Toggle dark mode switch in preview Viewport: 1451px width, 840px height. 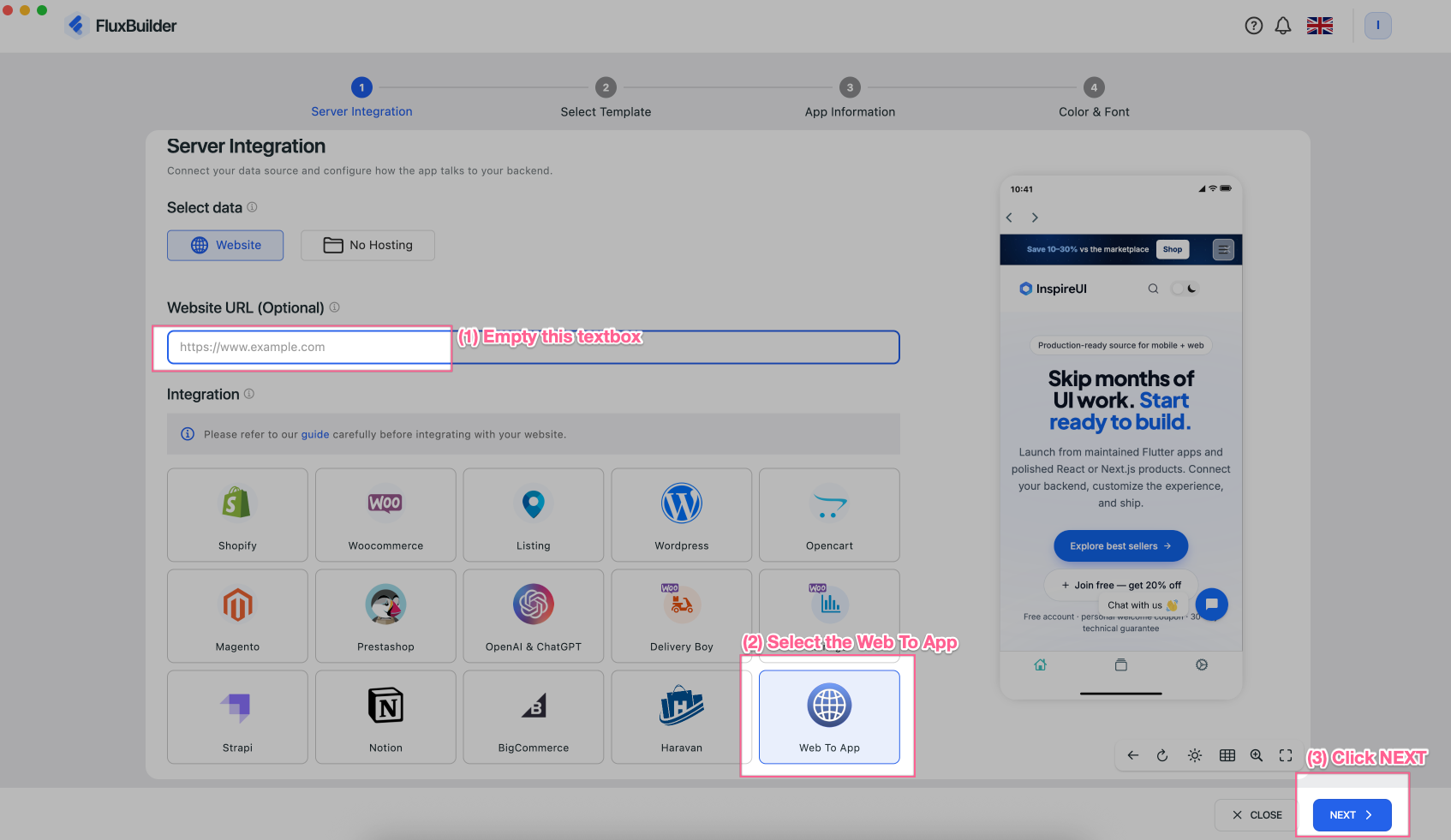click(x=1185, y=289)
